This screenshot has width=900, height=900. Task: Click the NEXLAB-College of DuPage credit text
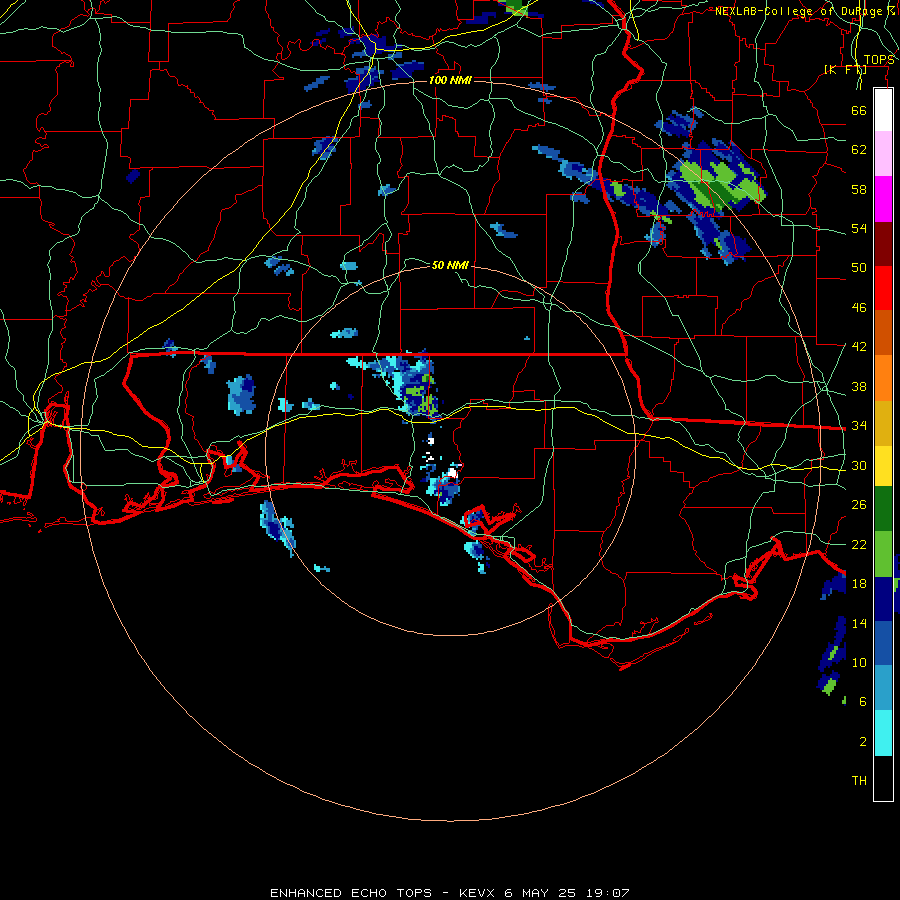pos(805,11)
